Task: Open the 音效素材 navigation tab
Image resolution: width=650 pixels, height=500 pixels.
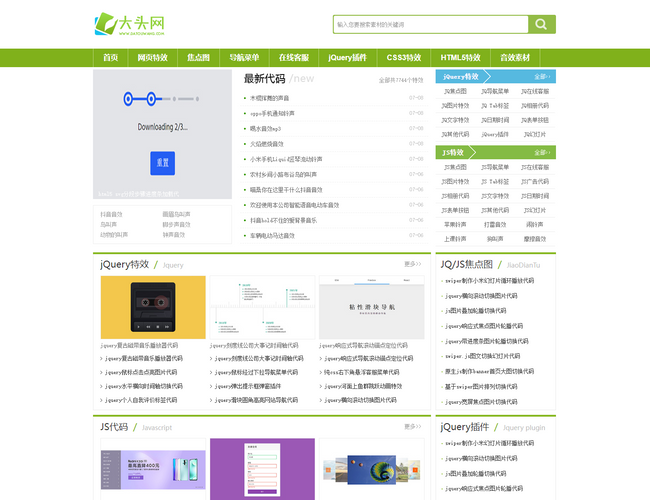Action: (515, 58)
